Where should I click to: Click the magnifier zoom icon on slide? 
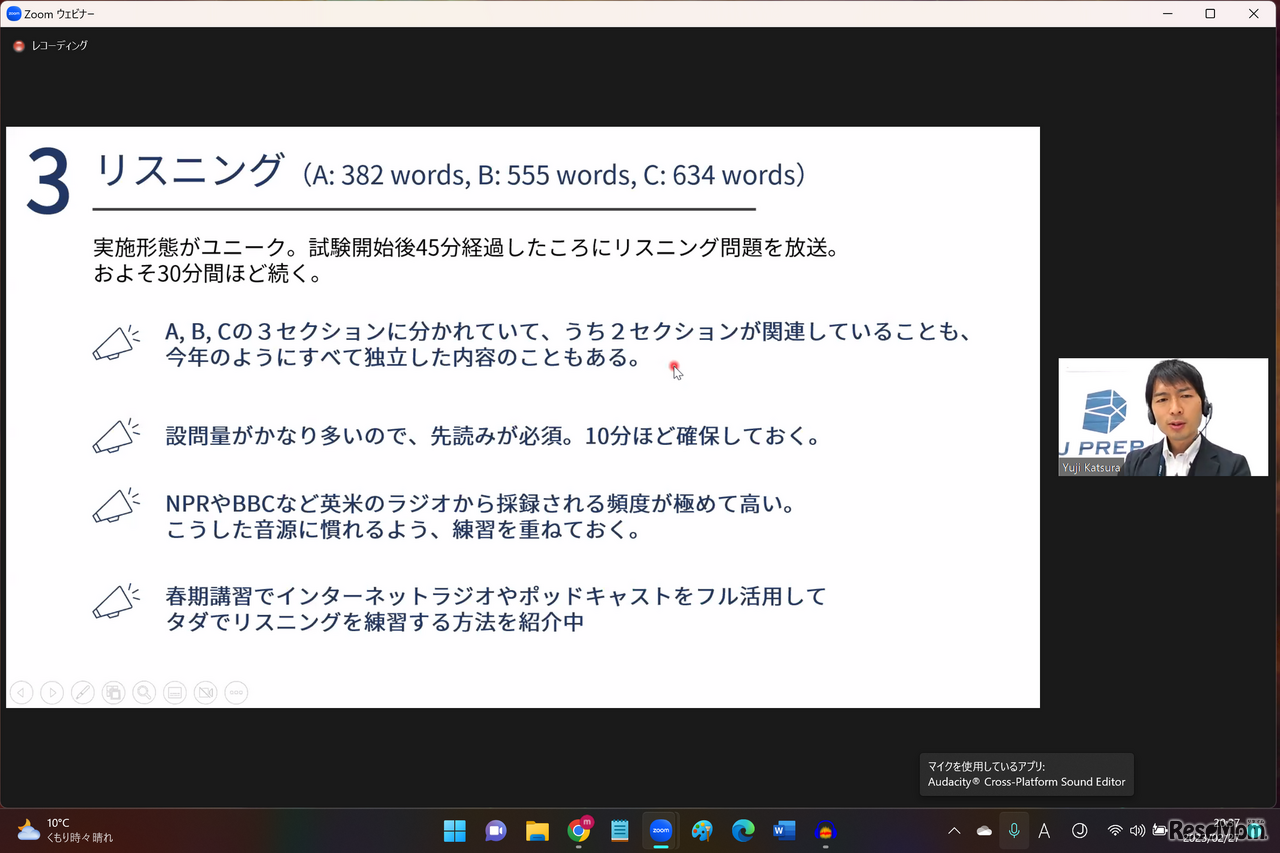[144, 692]
